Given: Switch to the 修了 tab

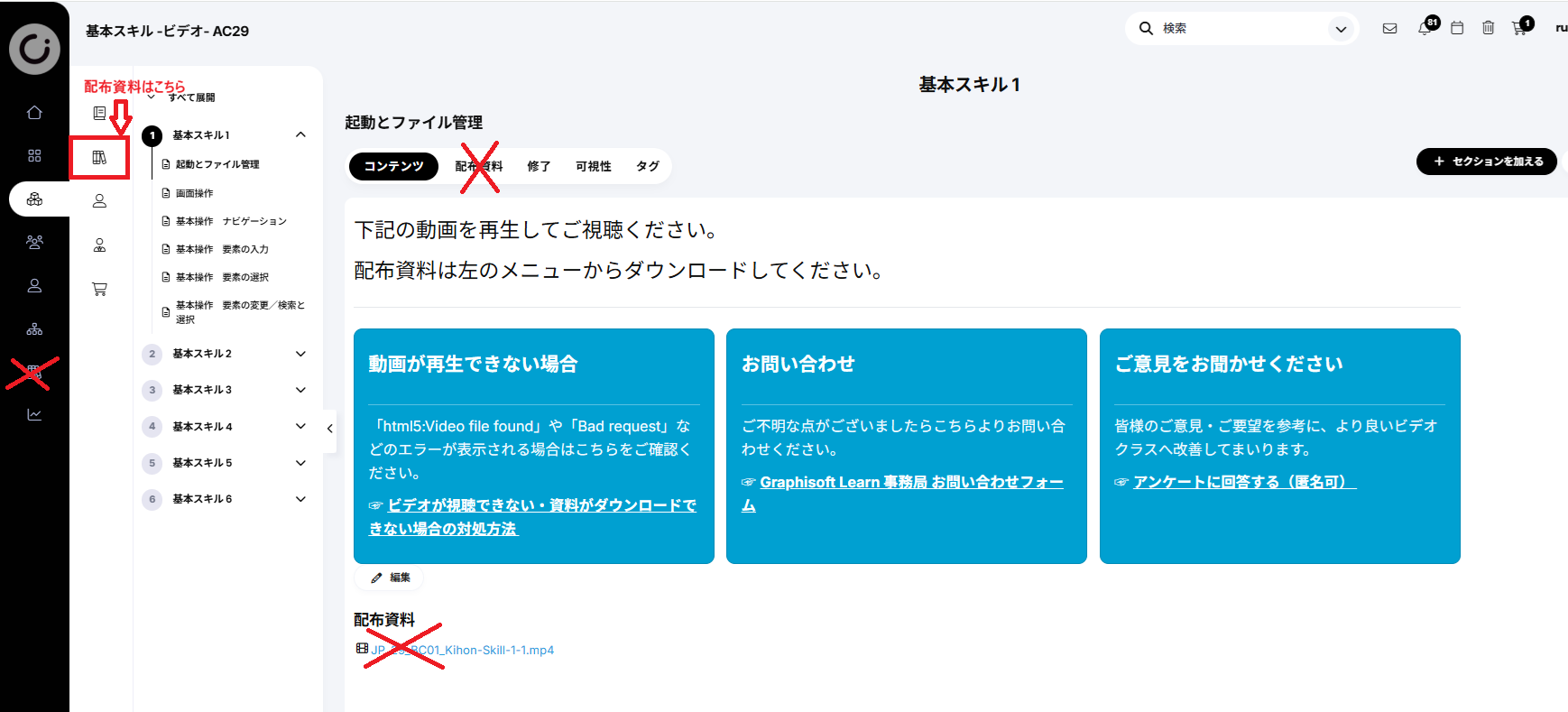Looking at the screenshot, I should [x=539, y=166].
